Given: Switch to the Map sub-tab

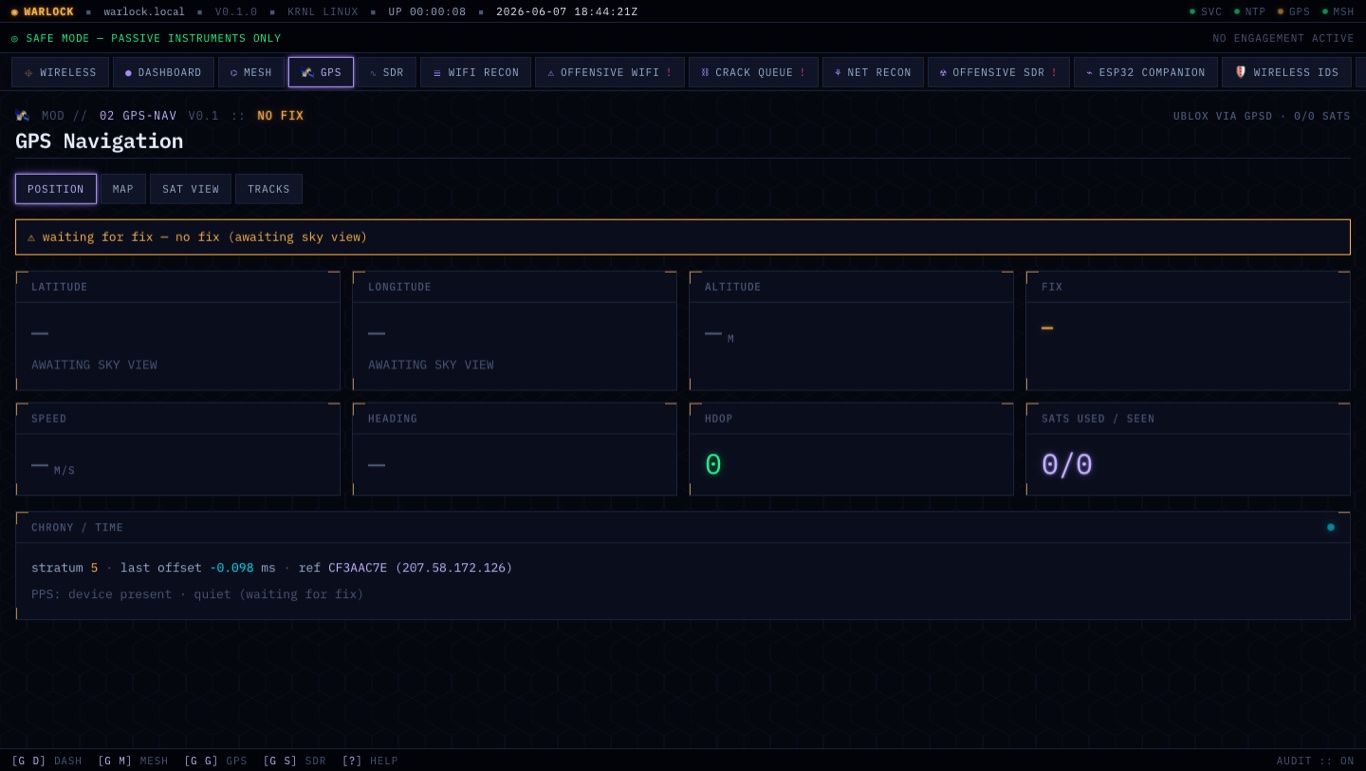Looking at the screenshot, I should (x=123, y=189).
